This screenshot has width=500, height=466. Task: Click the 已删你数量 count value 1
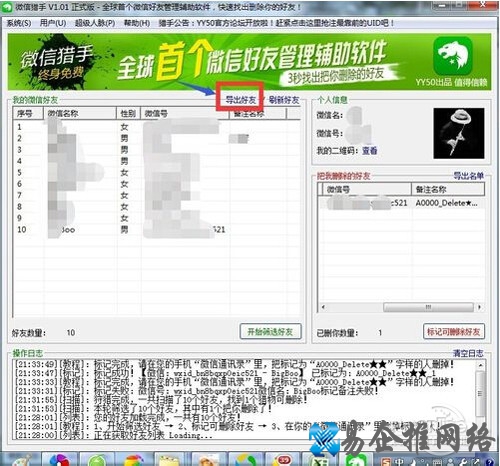[380, 332]
